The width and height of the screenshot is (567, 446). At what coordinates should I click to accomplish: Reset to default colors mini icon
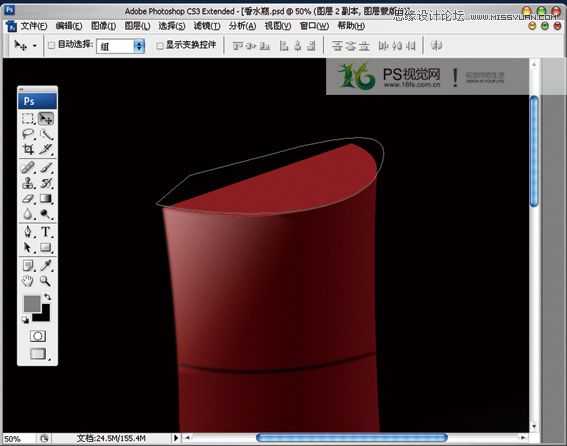point(25,320)
